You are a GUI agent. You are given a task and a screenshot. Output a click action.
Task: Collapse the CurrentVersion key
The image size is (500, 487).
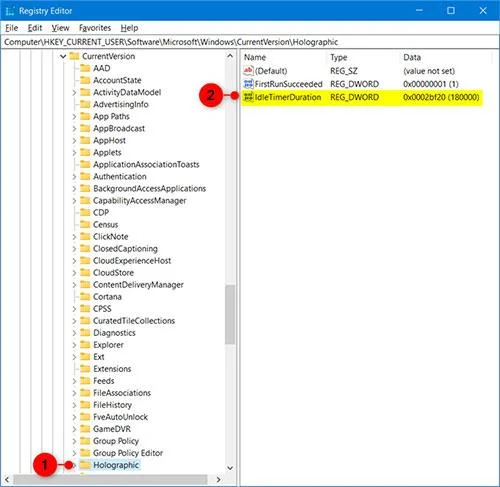tap(63, 56)
